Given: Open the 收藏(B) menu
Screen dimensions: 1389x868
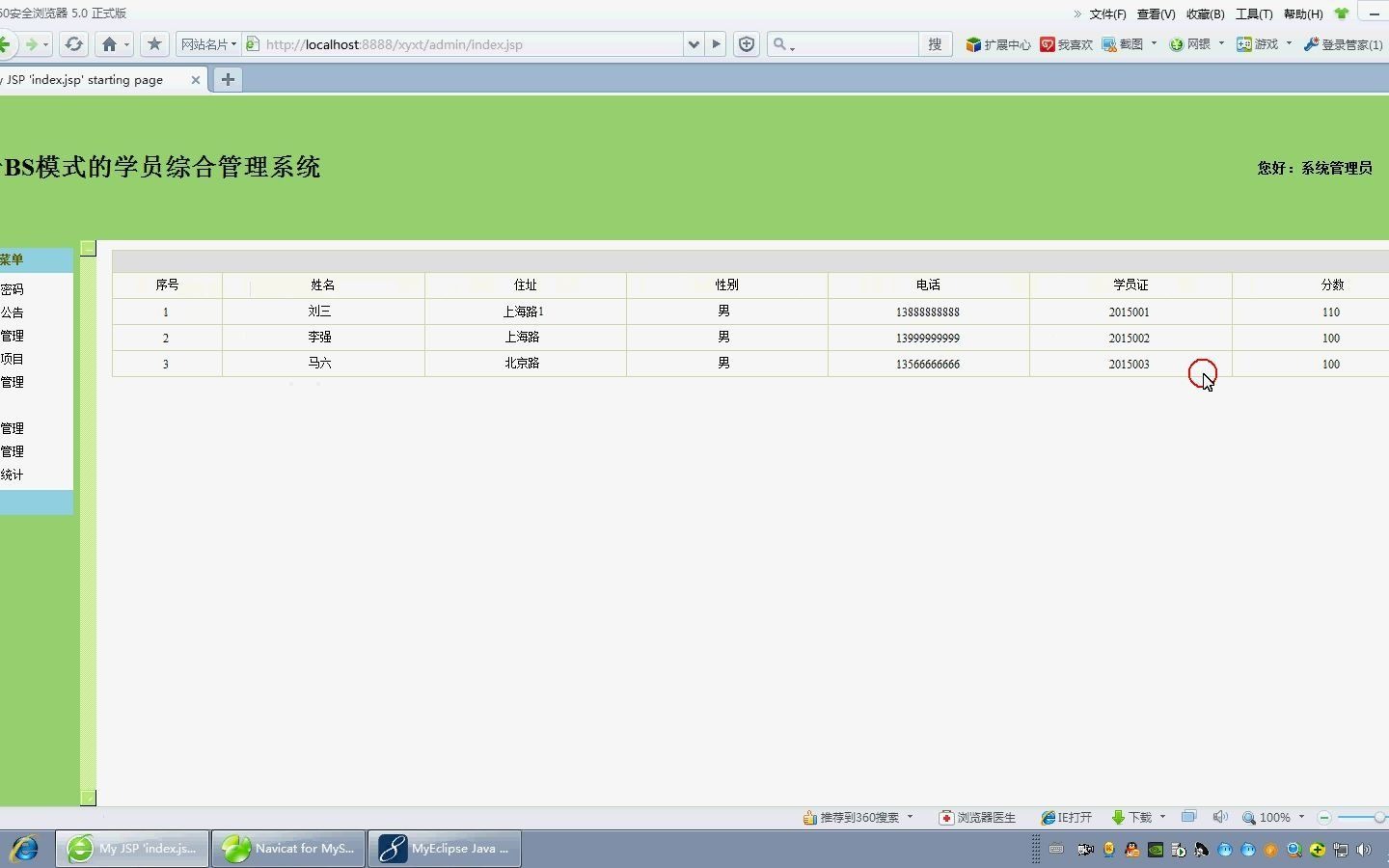Looking at the screenshot, I should click(1205, 14).
